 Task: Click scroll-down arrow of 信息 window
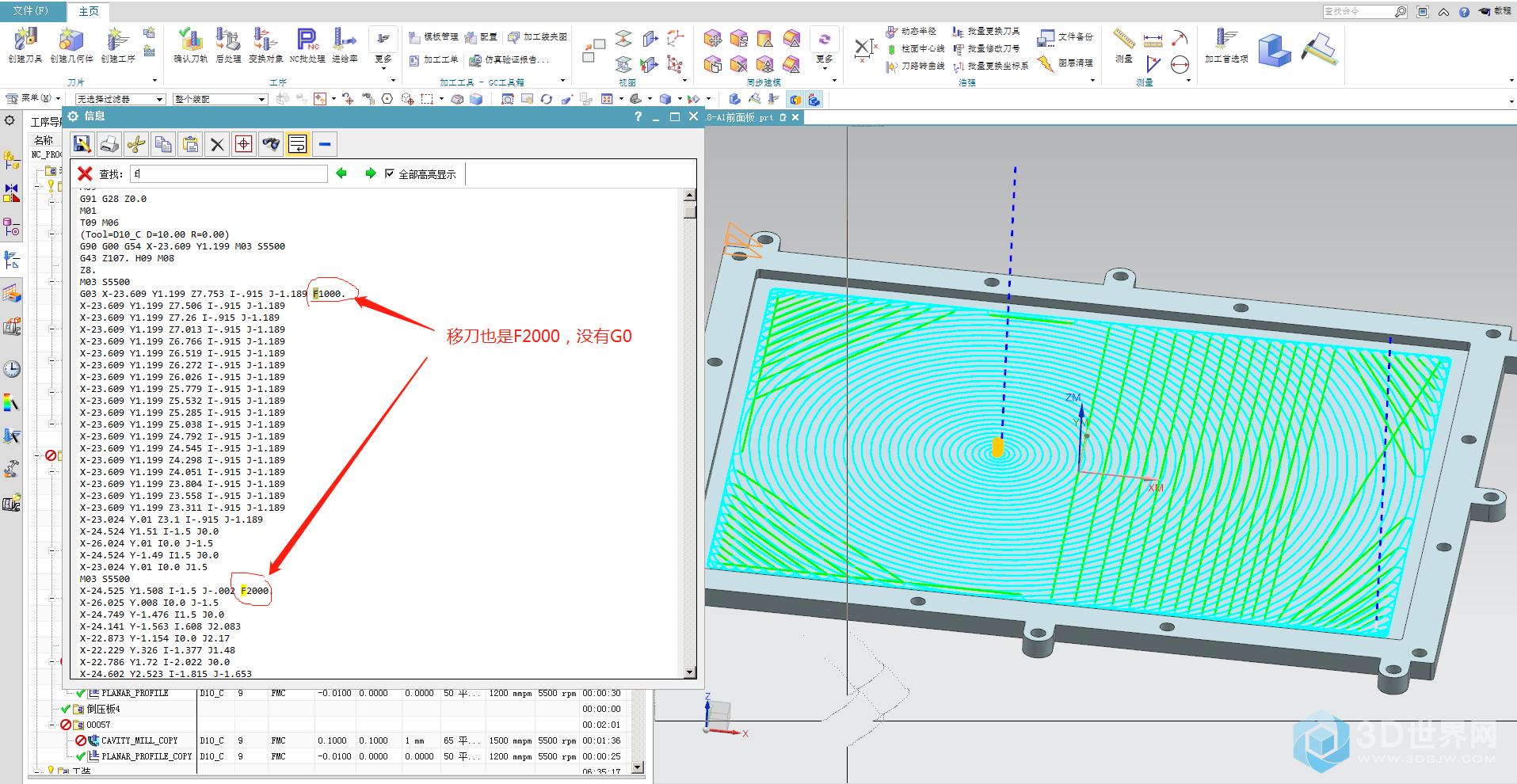click(x=690, y=672)
